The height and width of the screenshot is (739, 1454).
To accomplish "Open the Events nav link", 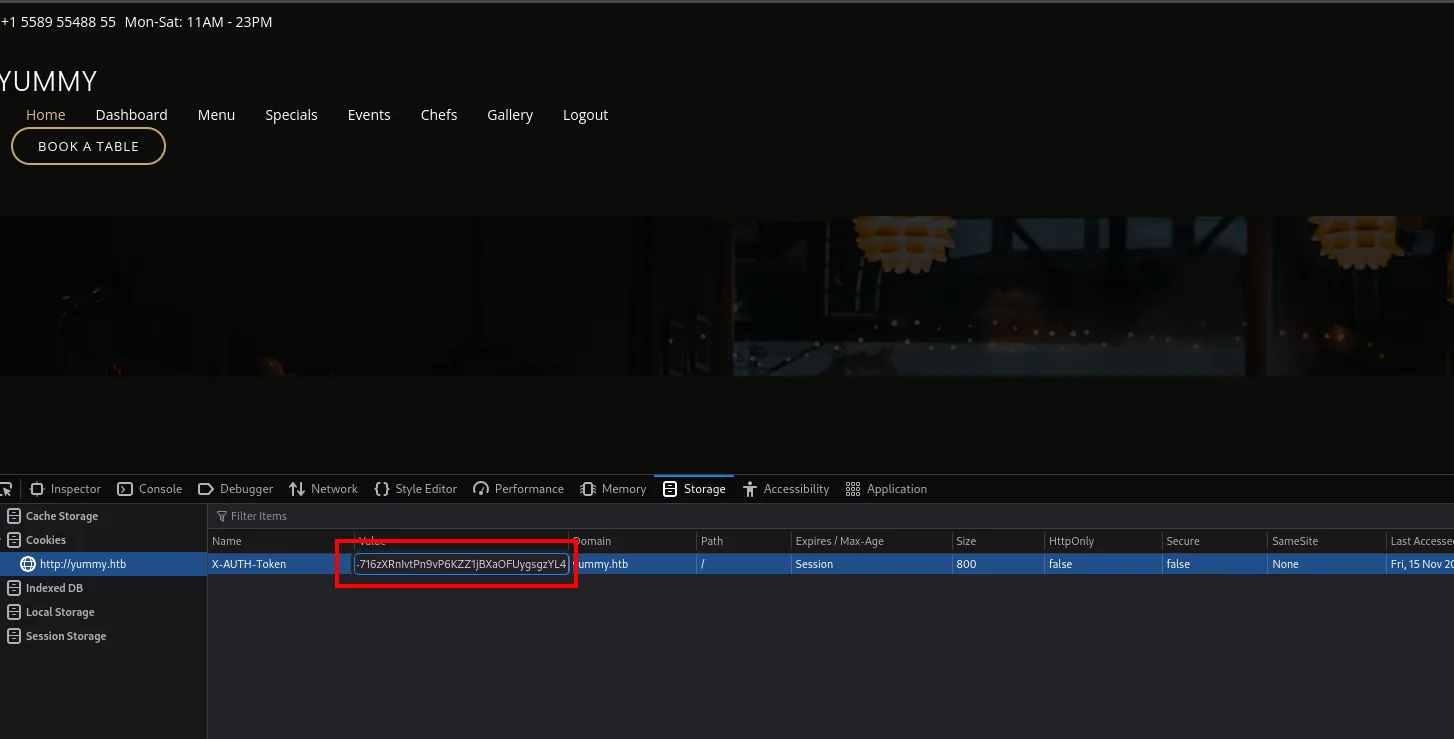I will [369, 115].
